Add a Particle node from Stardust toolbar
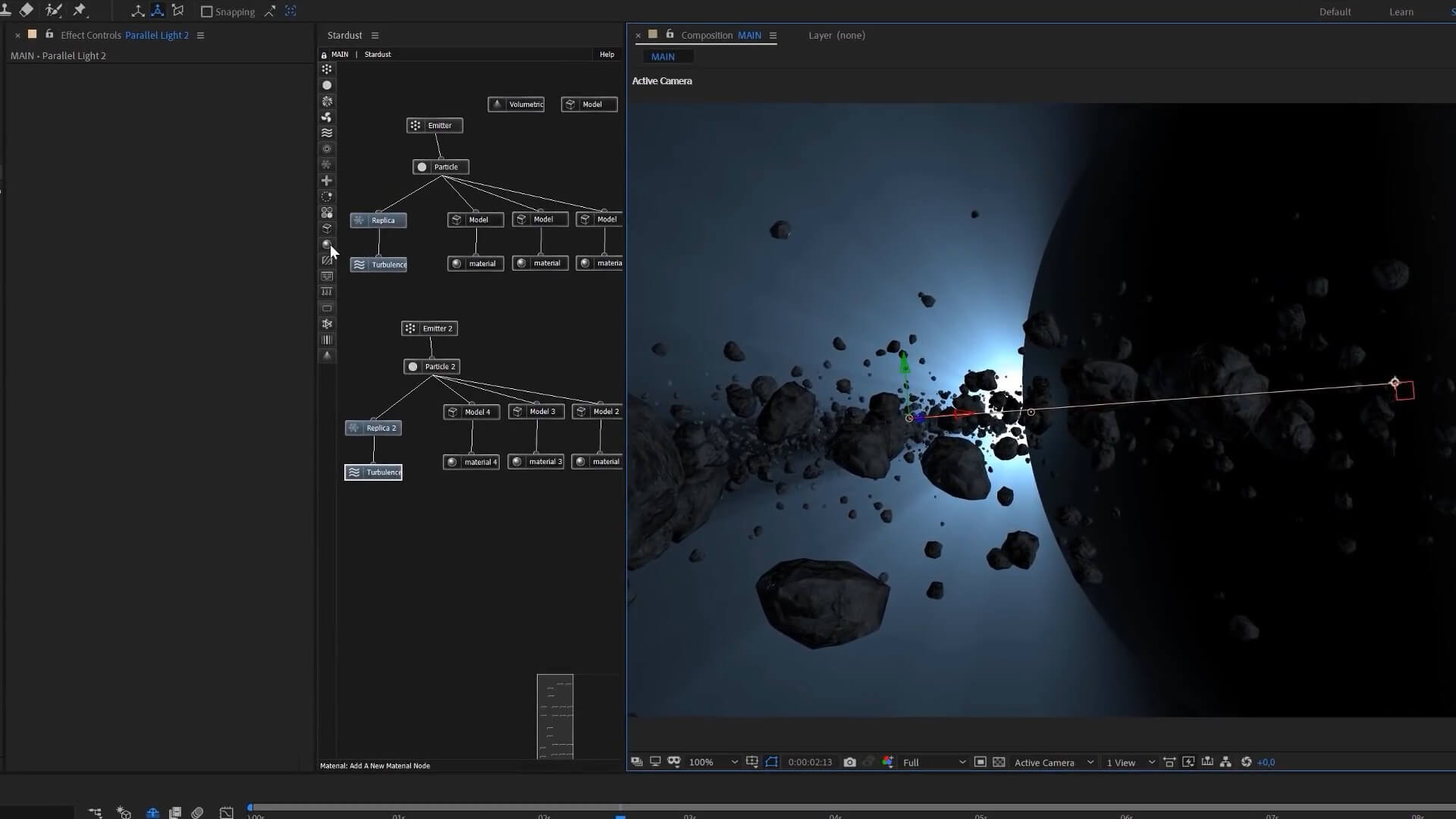 coord(327,85)
